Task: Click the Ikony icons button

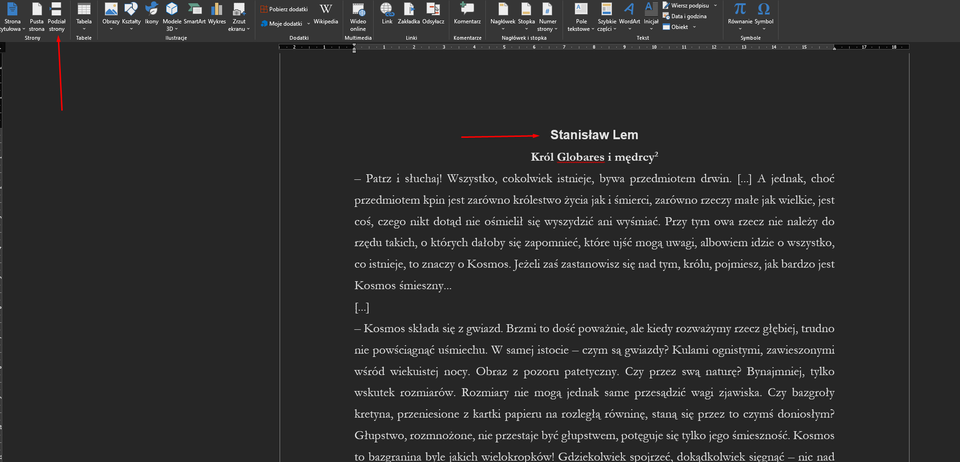Action: pyautogui.click(x=151, y=13)
